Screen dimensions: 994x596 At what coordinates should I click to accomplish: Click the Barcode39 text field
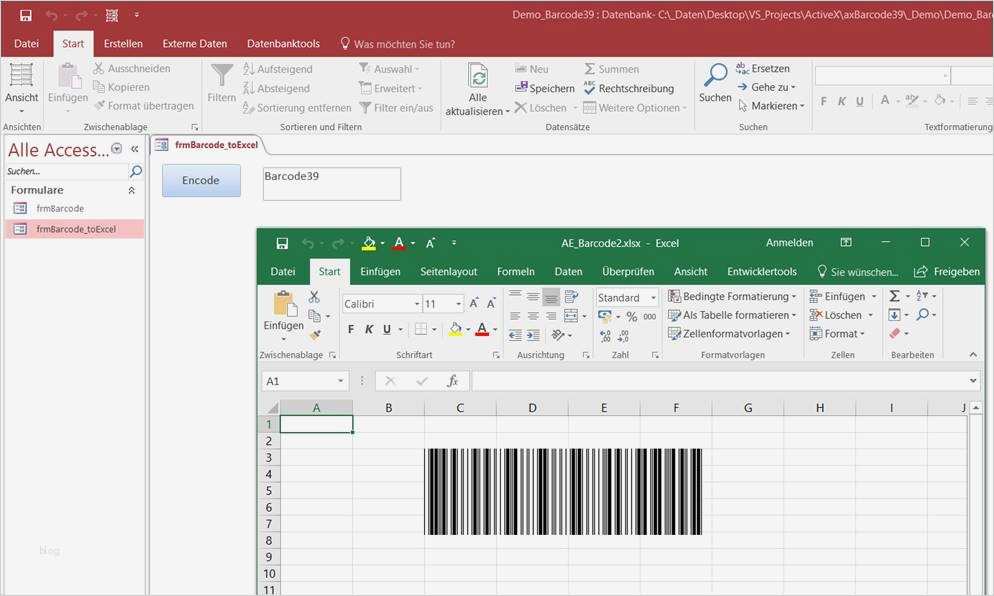332,184
